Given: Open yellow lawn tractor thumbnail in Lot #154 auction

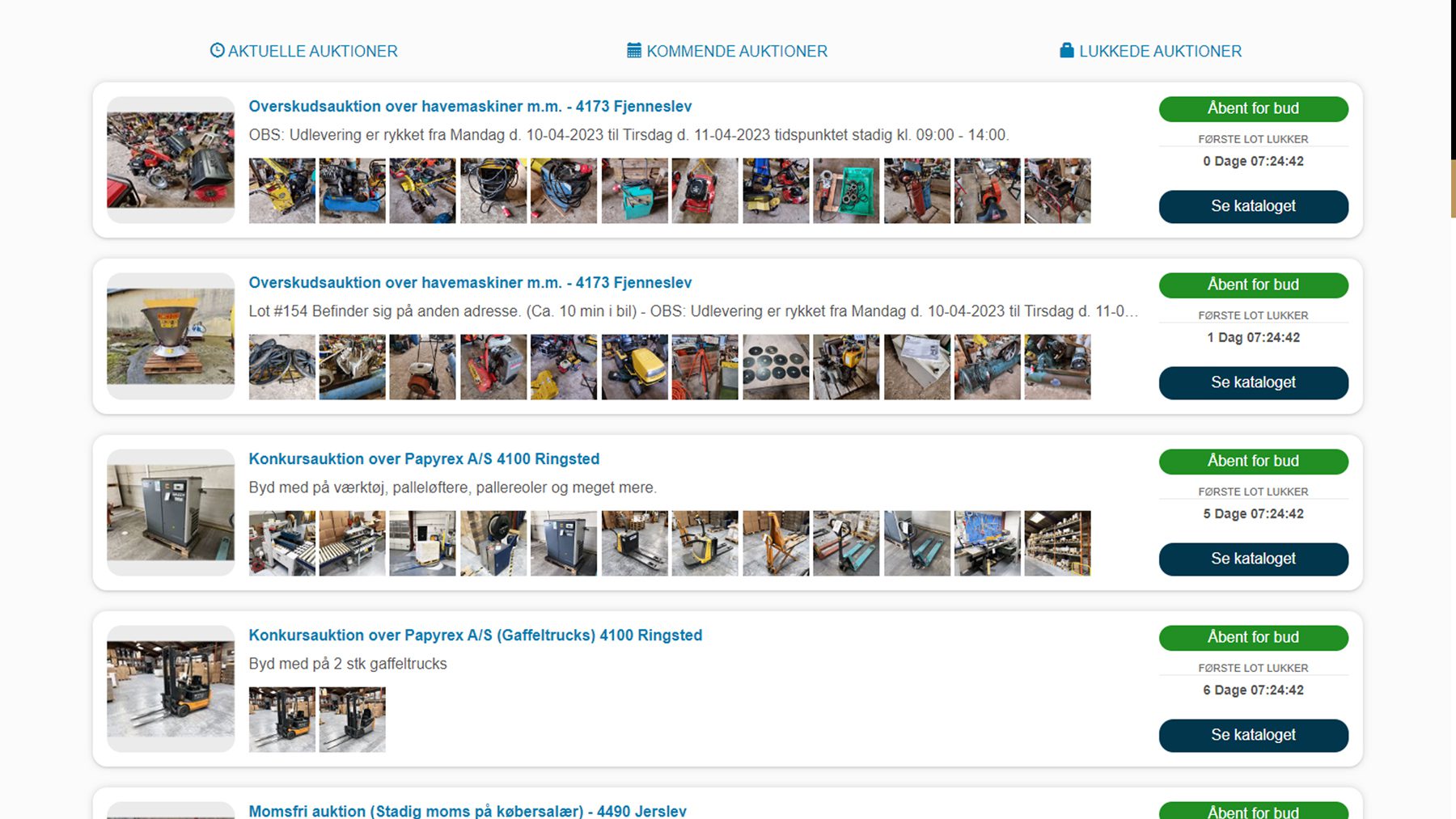Looking at the screenshot, I should point(634,367).
